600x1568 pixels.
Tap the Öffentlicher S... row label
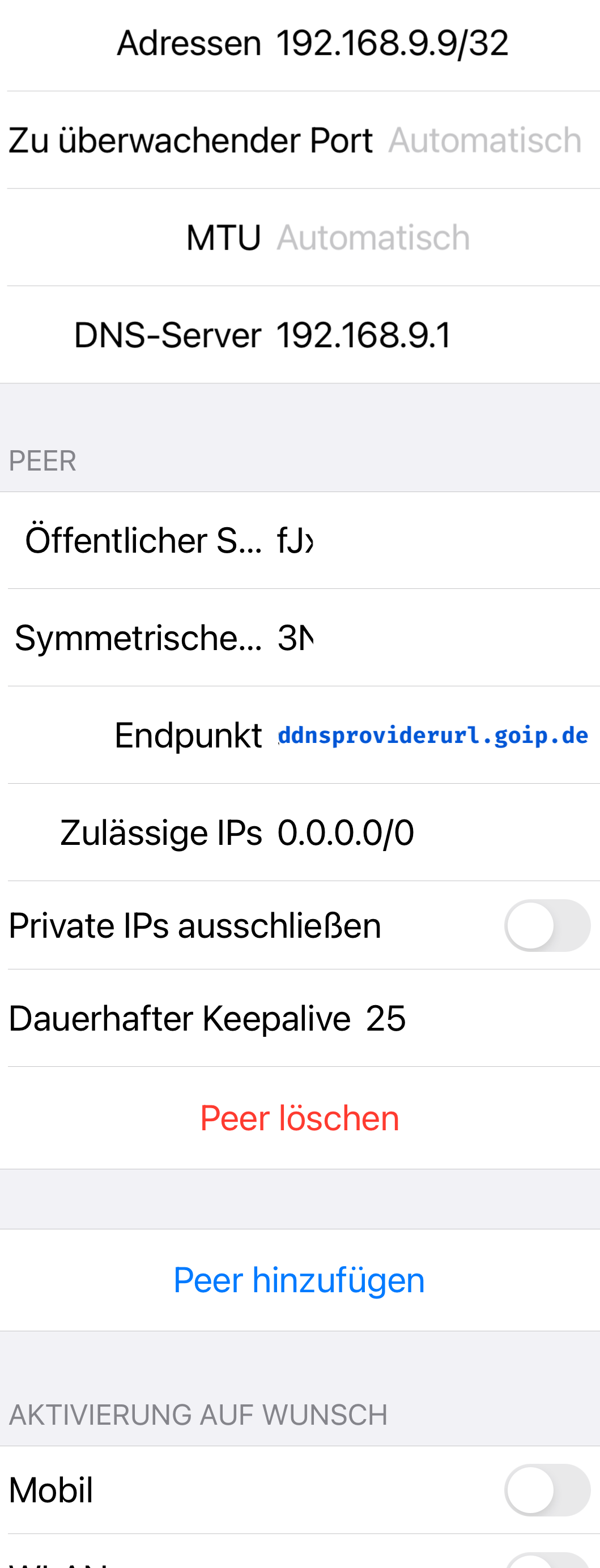pyautogui.click(x=144, y=541)
